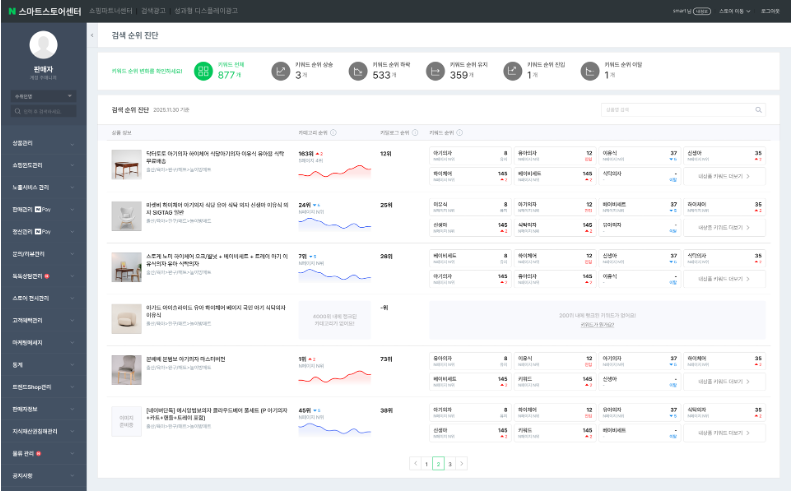The width and height of the screenshot is (792, 492).
Task: Click 로그아웃 in the top right
Action: (770, 10)
